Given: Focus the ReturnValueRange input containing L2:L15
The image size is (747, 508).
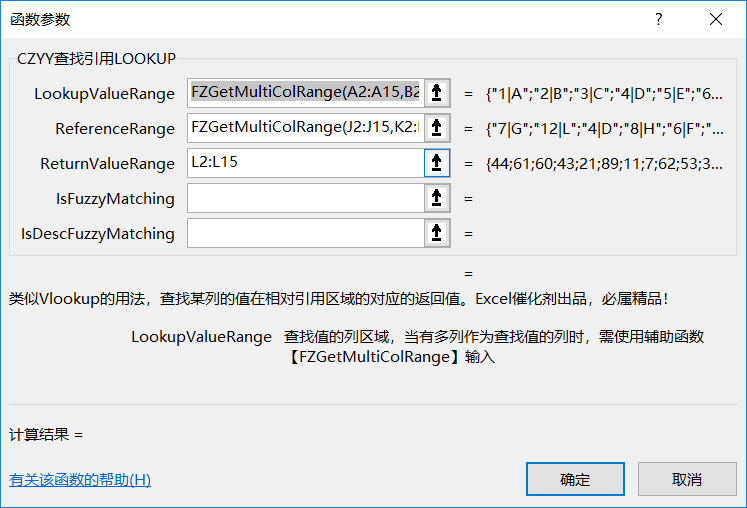Looking at the screenshot, I should [306, 163].
